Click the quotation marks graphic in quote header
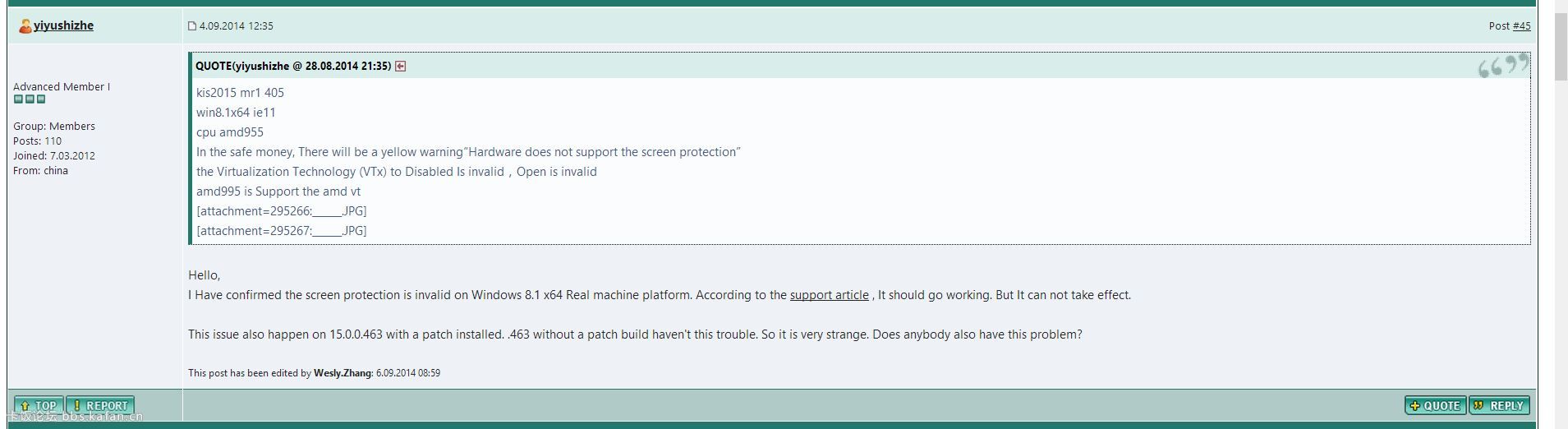 pyautogui.click(x=1504, y=66)
